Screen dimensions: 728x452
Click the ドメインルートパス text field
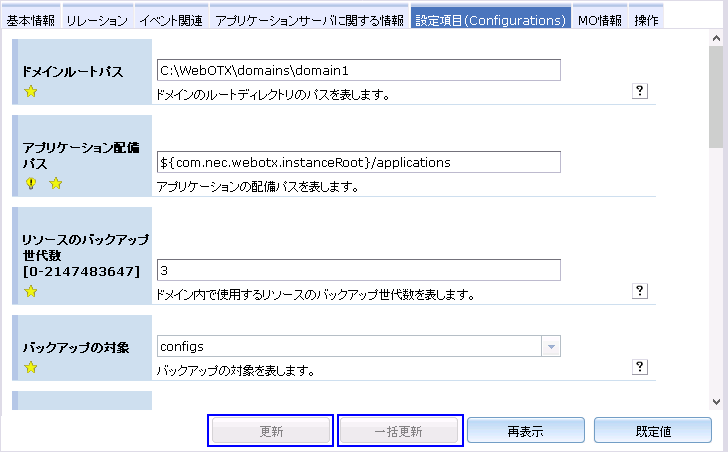359,70
